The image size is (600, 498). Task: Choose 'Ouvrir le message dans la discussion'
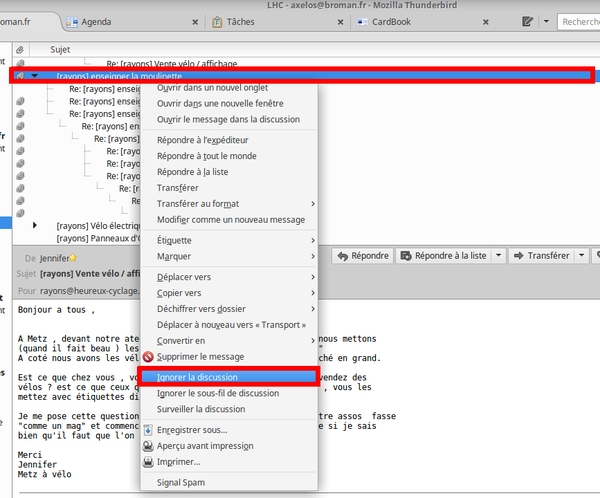tap(228, 119)
